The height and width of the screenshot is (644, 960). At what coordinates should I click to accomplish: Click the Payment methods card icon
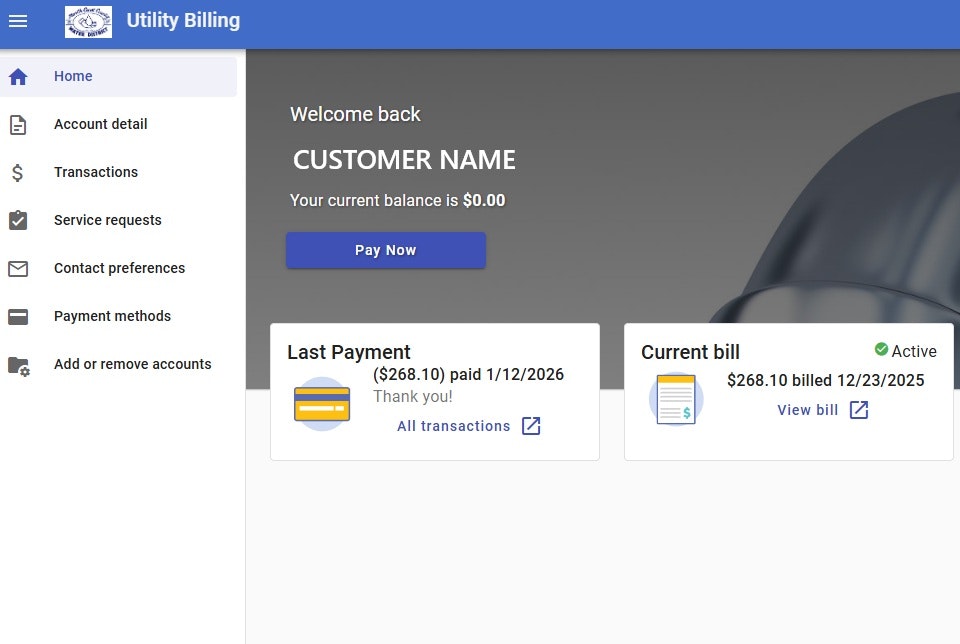[18, 316]
